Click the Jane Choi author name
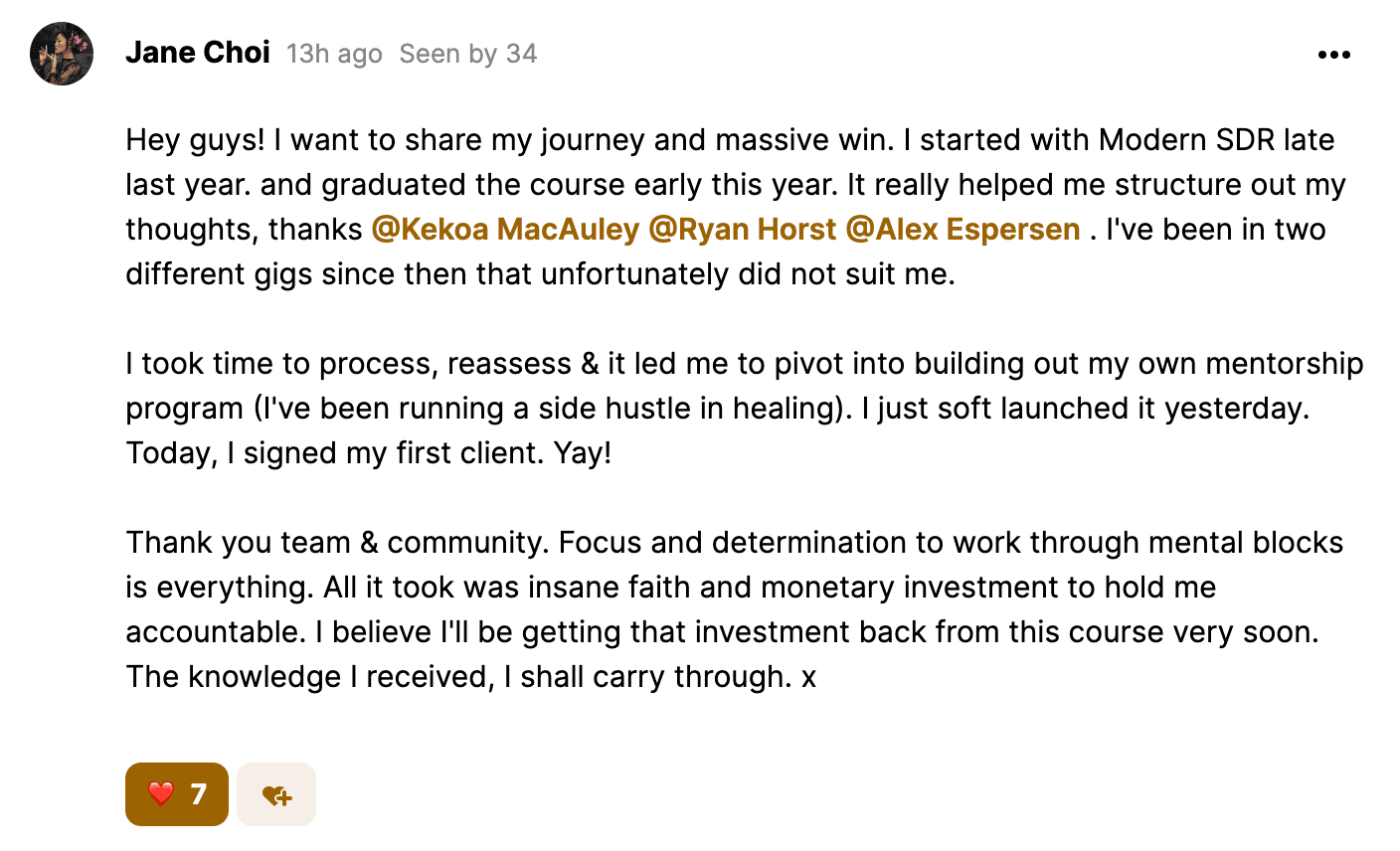The width and height of the screenshot is (1400, 851). tap(198, 53)
